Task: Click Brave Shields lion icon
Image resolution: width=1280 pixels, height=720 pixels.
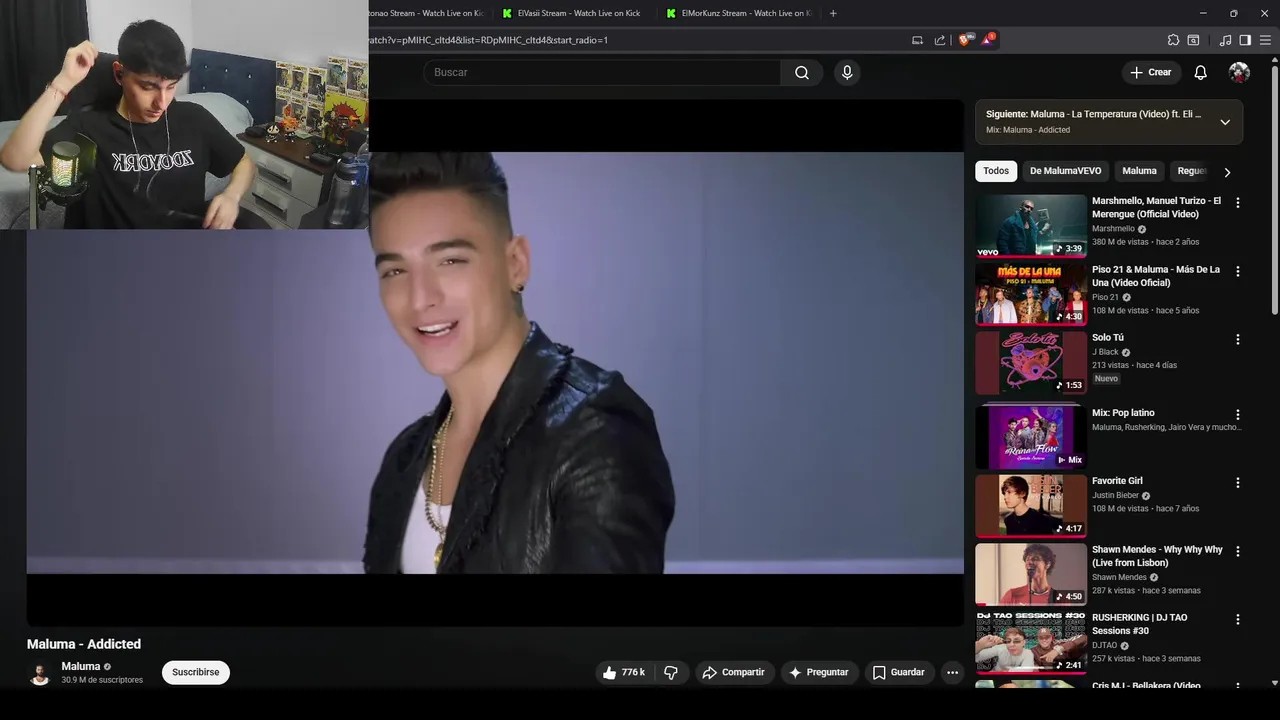Action: pyautogui.click(x=964, y=40)
